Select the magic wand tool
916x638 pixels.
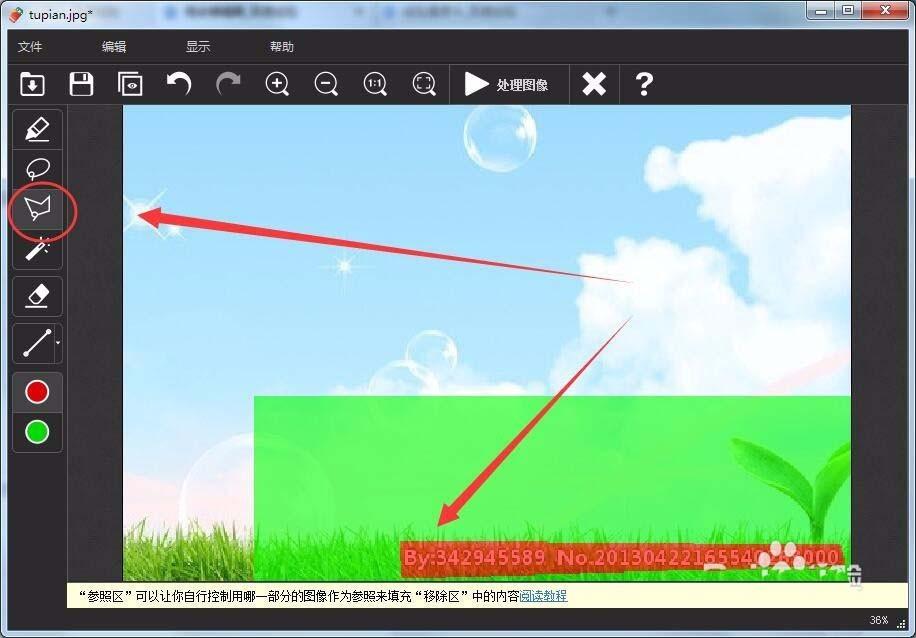(36, 248)
